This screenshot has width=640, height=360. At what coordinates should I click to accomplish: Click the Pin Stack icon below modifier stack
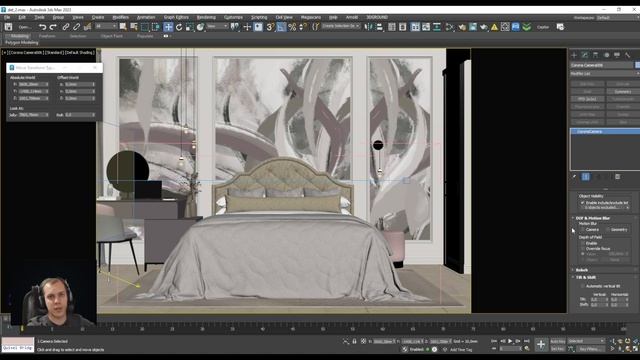click(574, 177)
